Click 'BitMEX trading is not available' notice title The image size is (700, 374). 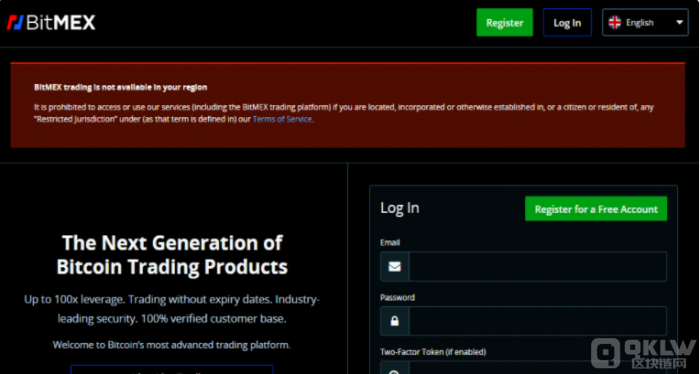tap(121, 87)
